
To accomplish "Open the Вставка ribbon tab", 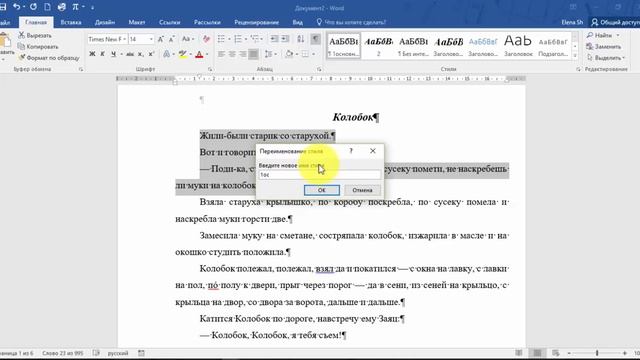I will (71, 22).
